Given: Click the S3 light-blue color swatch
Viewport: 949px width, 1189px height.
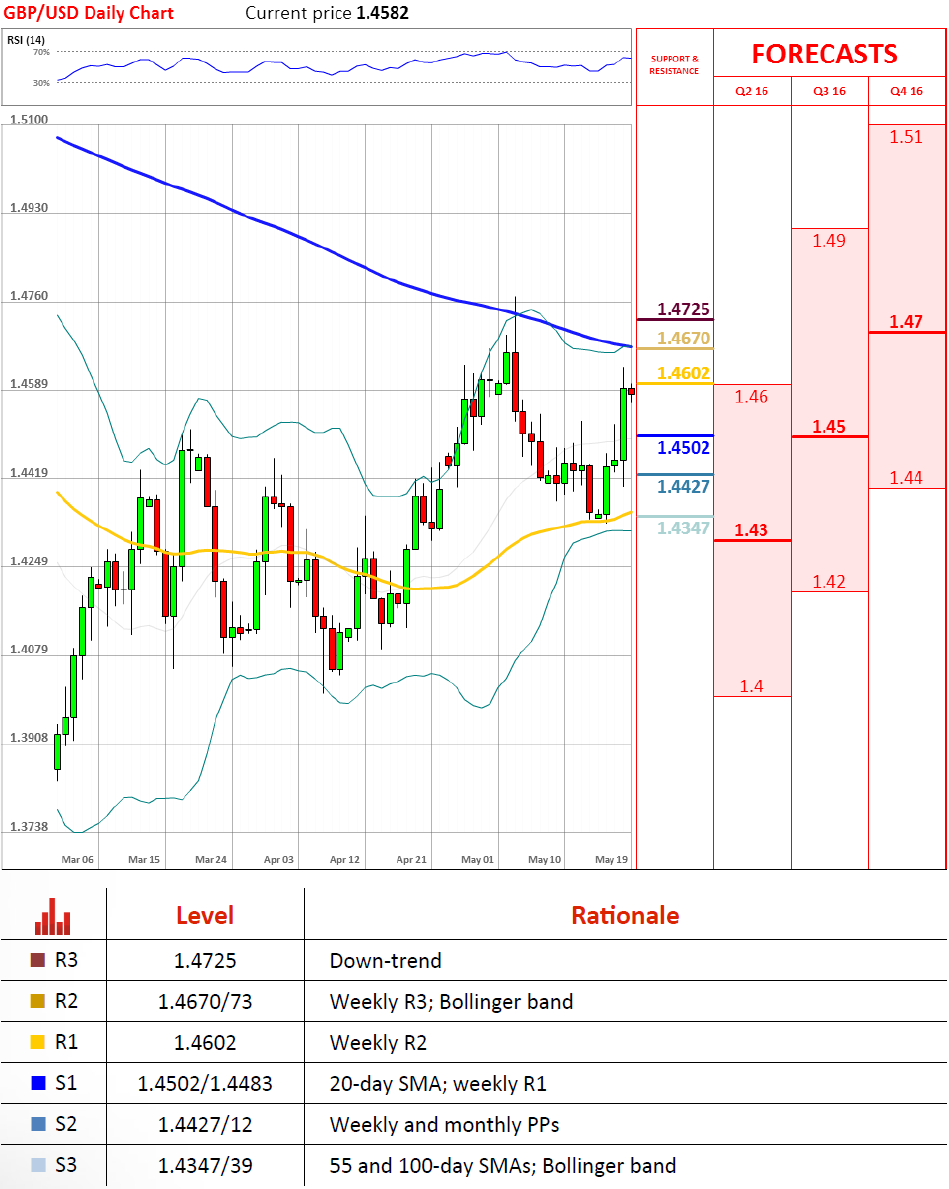Looking at the screenshot, I should (38, 1165).
